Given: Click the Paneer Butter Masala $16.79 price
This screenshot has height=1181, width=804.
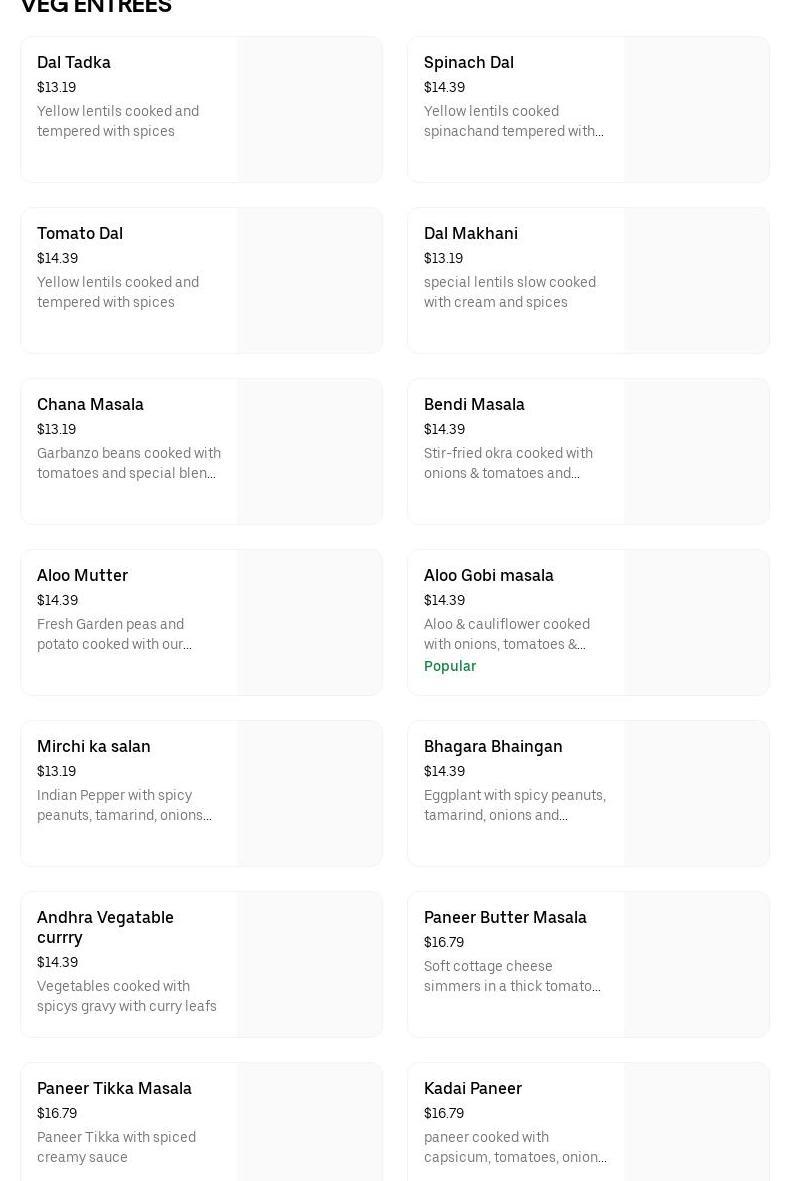Looking at the screenshot, I should [x=444, y=942].
